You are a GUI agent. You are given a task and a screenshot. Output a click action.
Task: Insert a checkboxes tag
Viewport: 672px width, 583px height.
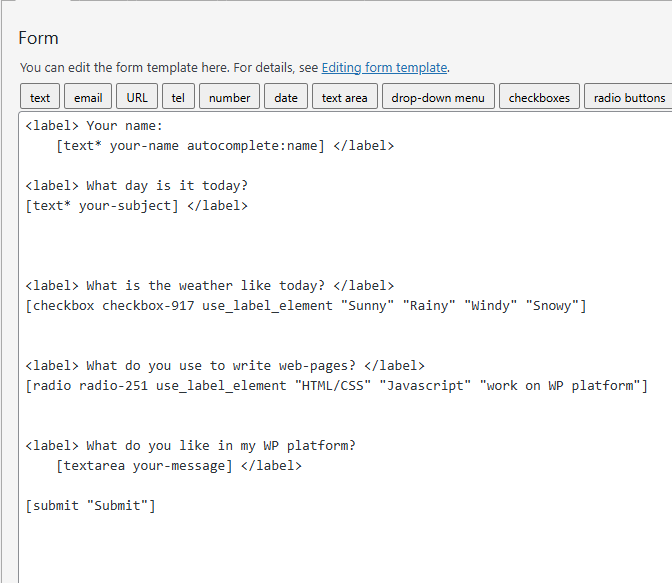(x=539, y=97)
